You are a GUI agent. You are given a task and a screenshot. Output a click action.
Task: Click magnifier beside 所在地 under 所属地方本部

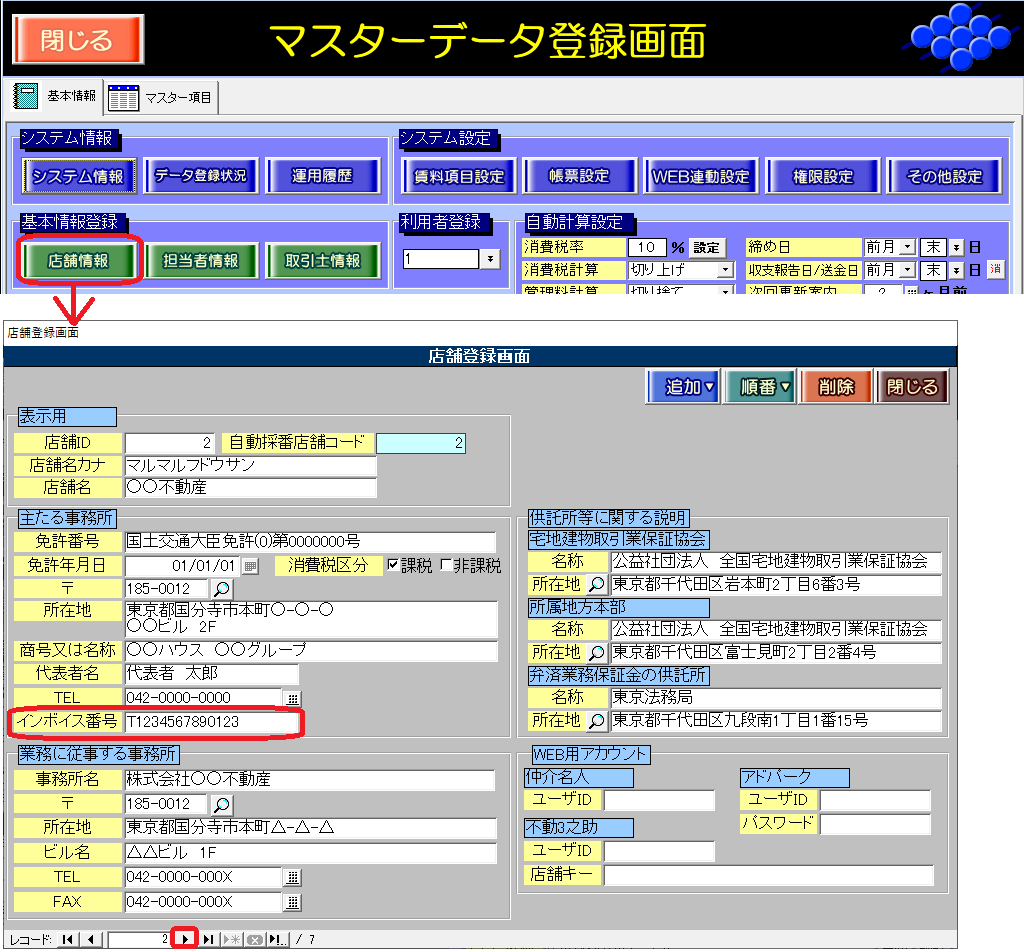(596, 653)
